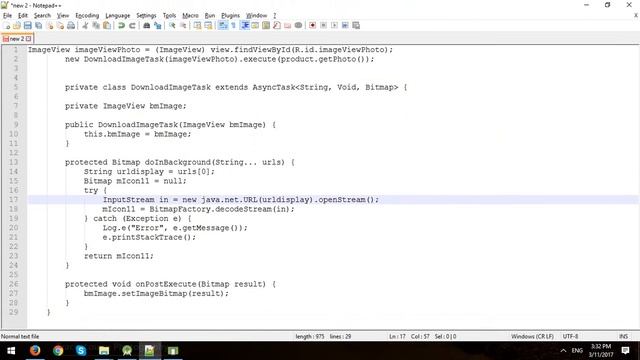This screenshot has height=360, width=640.
Task: Click the Open file toolbar icon
Action: click(17, 25)
